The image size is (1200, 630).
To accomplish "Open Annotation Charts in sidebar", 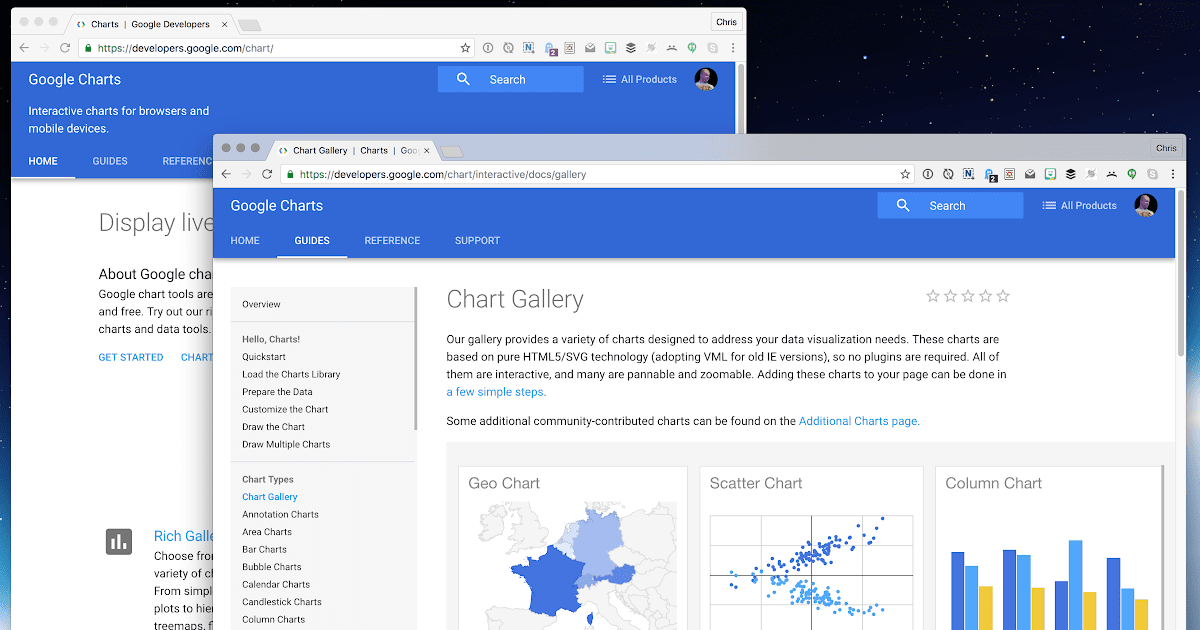I will pos(280,514).
